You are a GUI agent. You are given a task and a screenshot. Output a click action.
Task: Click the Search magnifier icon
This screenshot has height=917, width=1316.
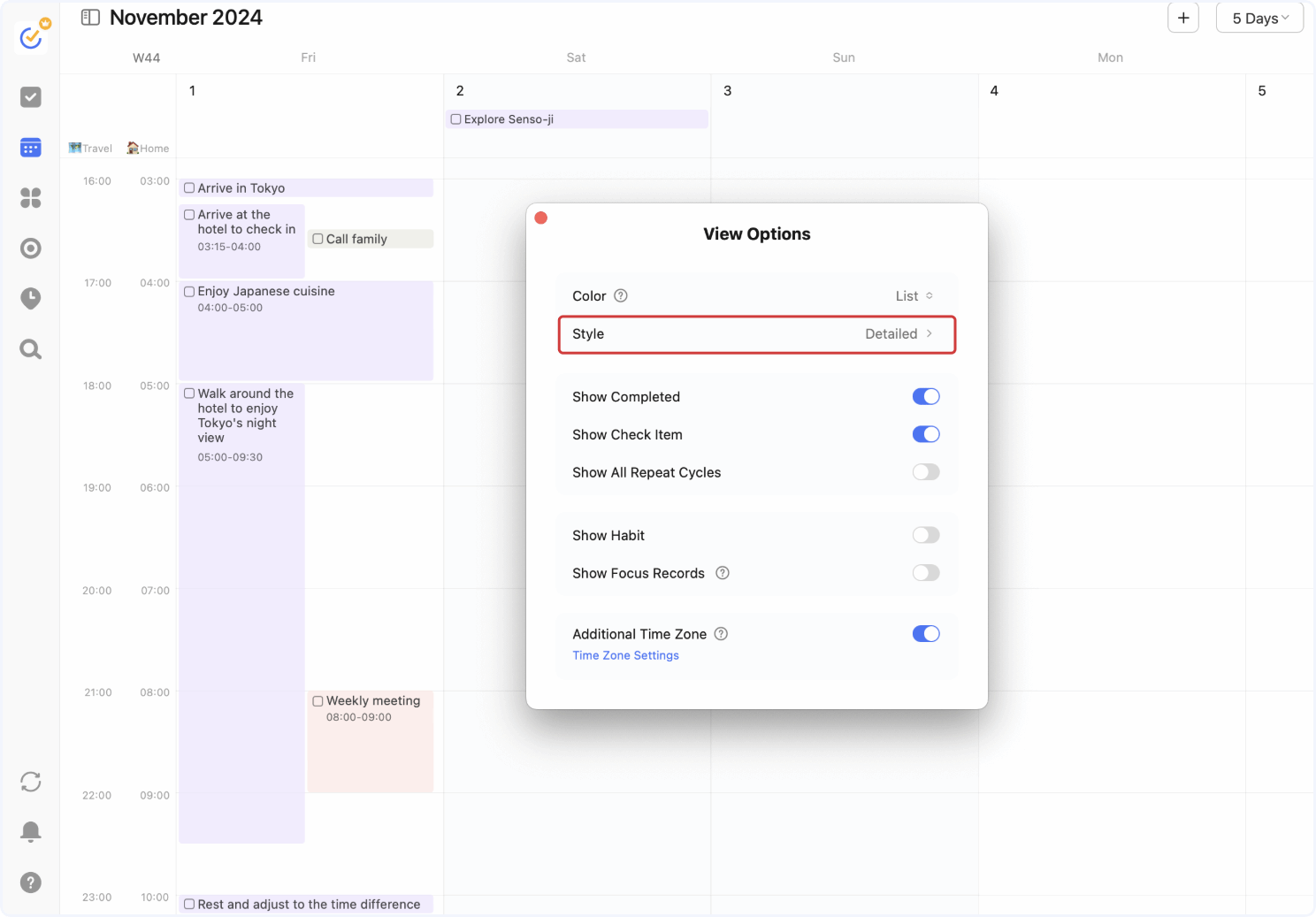[31, 349]
